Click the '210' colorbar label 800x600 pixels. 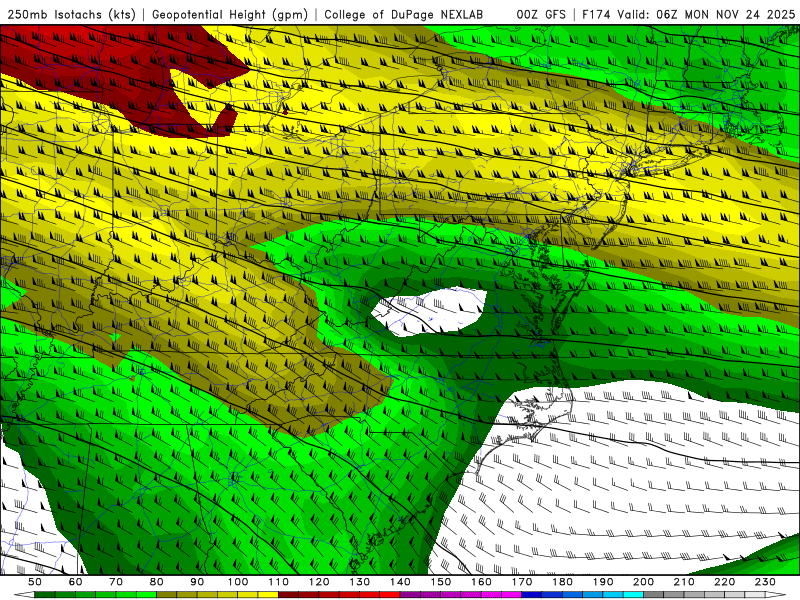684,582
